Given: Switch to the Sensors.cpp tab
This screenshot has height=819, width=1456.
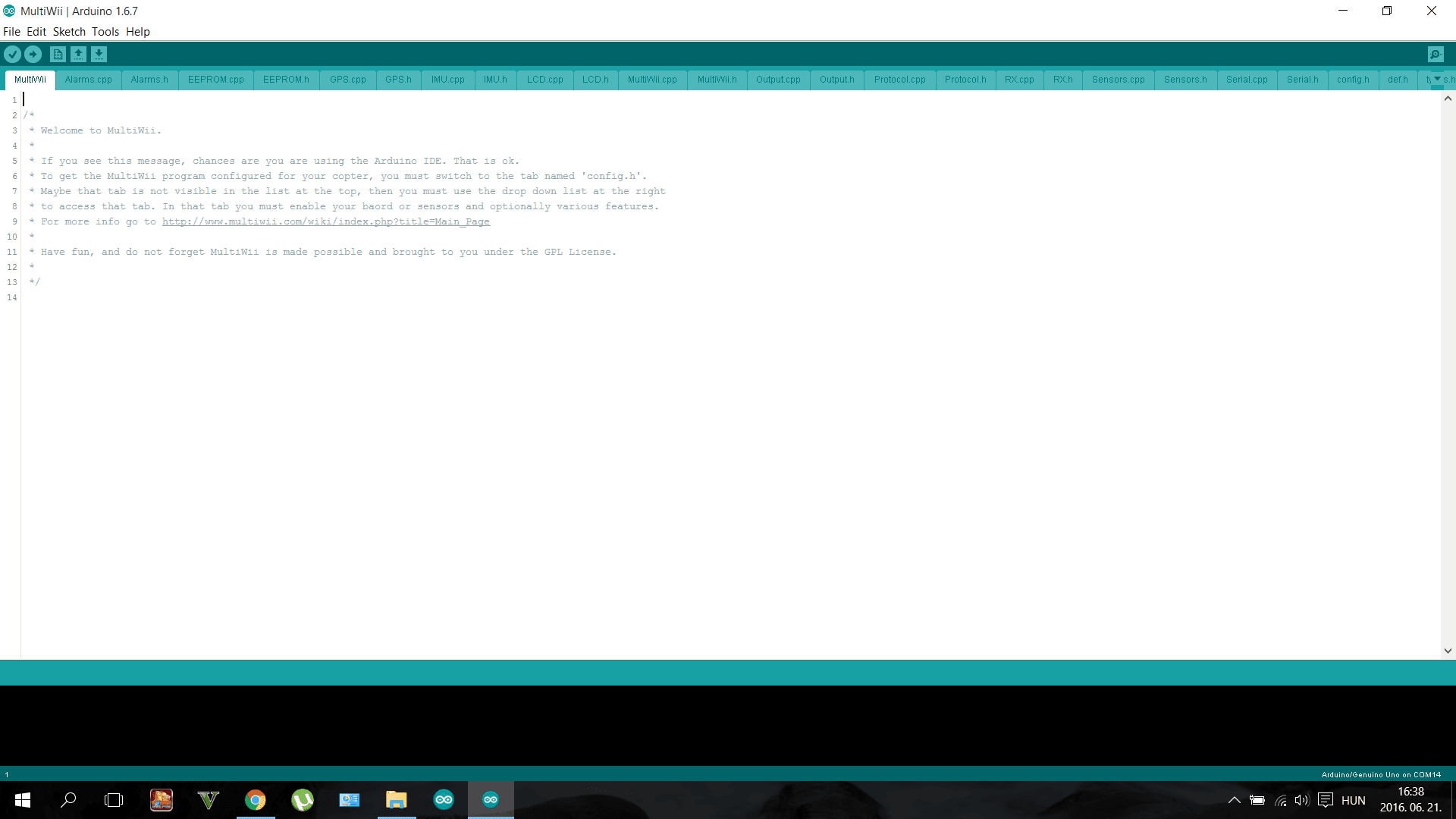Looking at the screenshot, I should (x=1119, y=79).
